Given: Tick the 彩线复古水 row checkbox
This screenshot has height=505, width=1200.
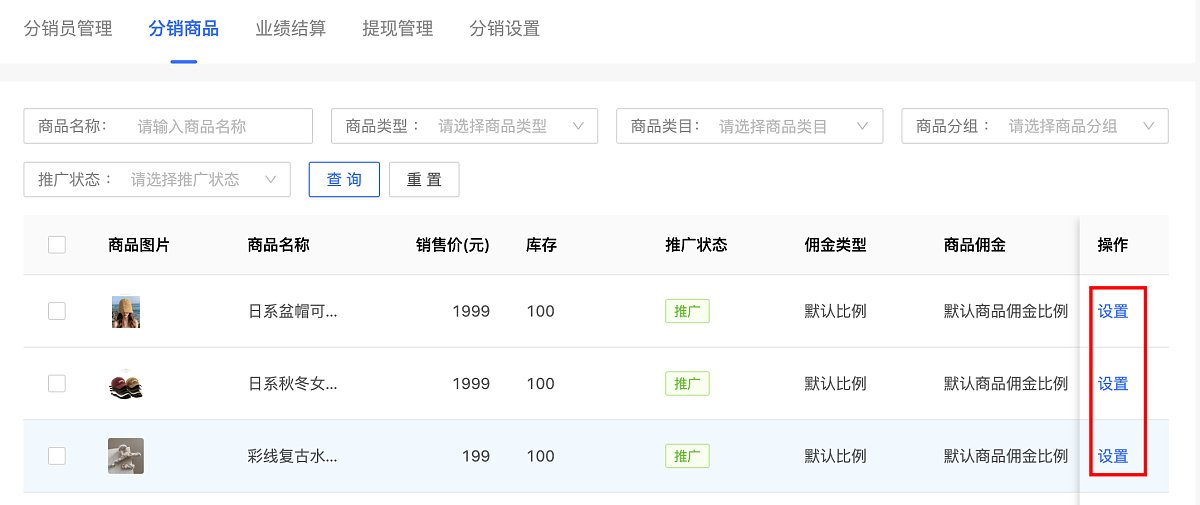Looking at the screenshot, I should (x=57, y=456).
